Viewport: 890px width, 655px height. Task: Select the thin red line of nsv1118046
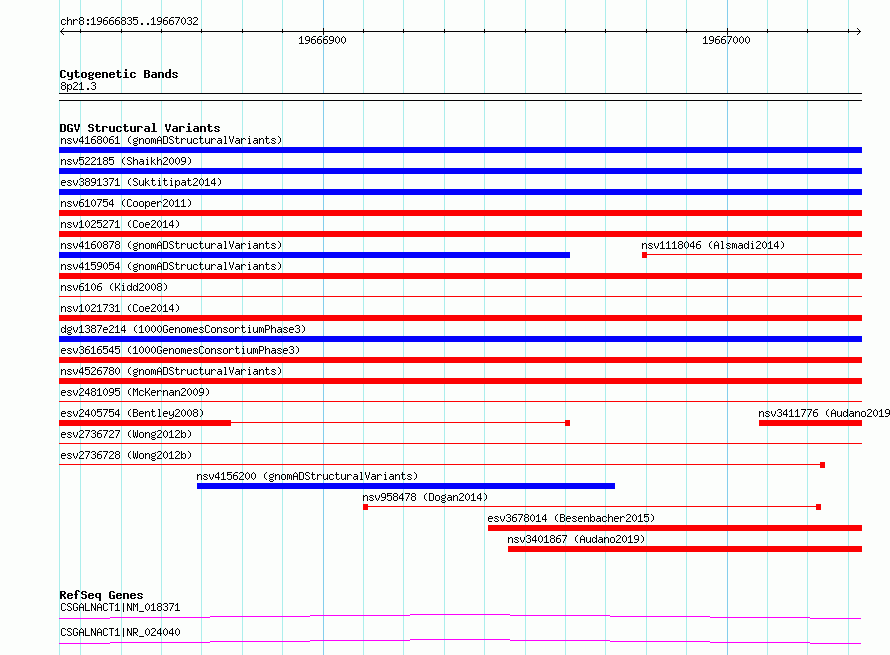754,255
